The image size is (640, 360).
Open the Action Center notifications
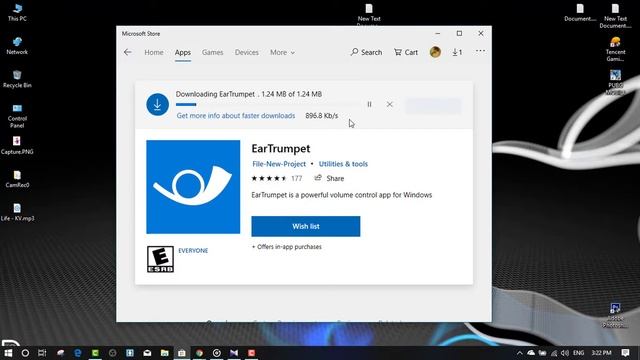point(625,353)
